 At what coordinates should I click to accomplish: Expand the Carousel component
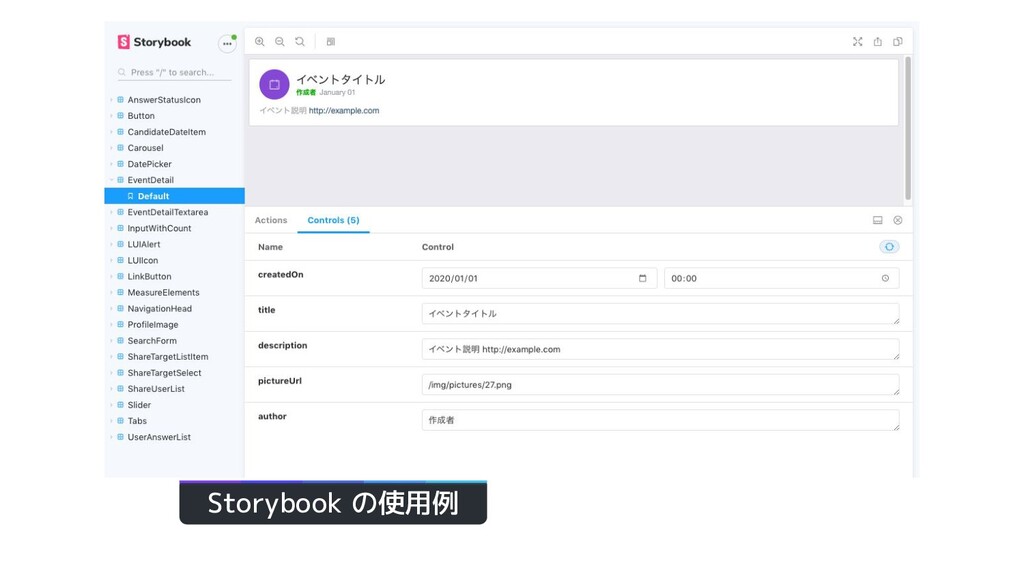[145, 148]
